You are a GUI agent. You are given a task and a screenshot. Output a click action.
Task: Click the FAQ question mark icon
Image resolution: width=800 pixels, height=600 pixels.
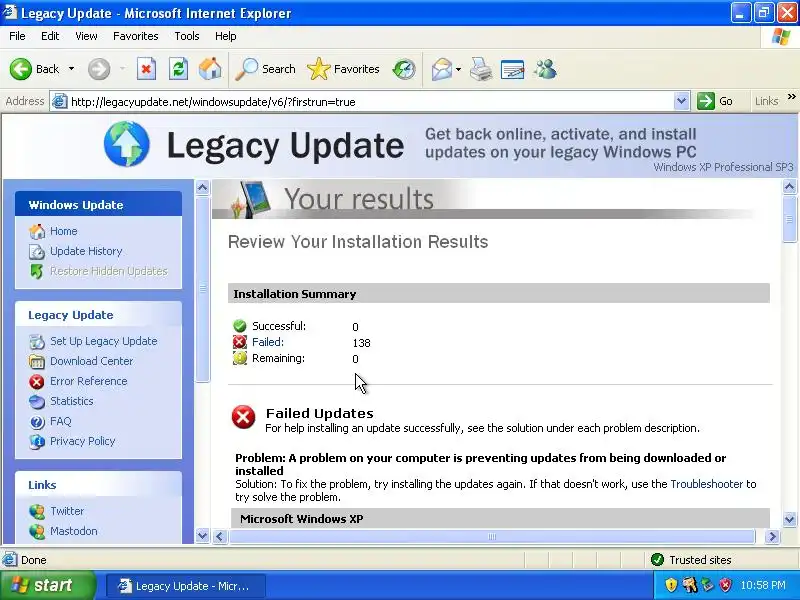[x=37, y=421]
